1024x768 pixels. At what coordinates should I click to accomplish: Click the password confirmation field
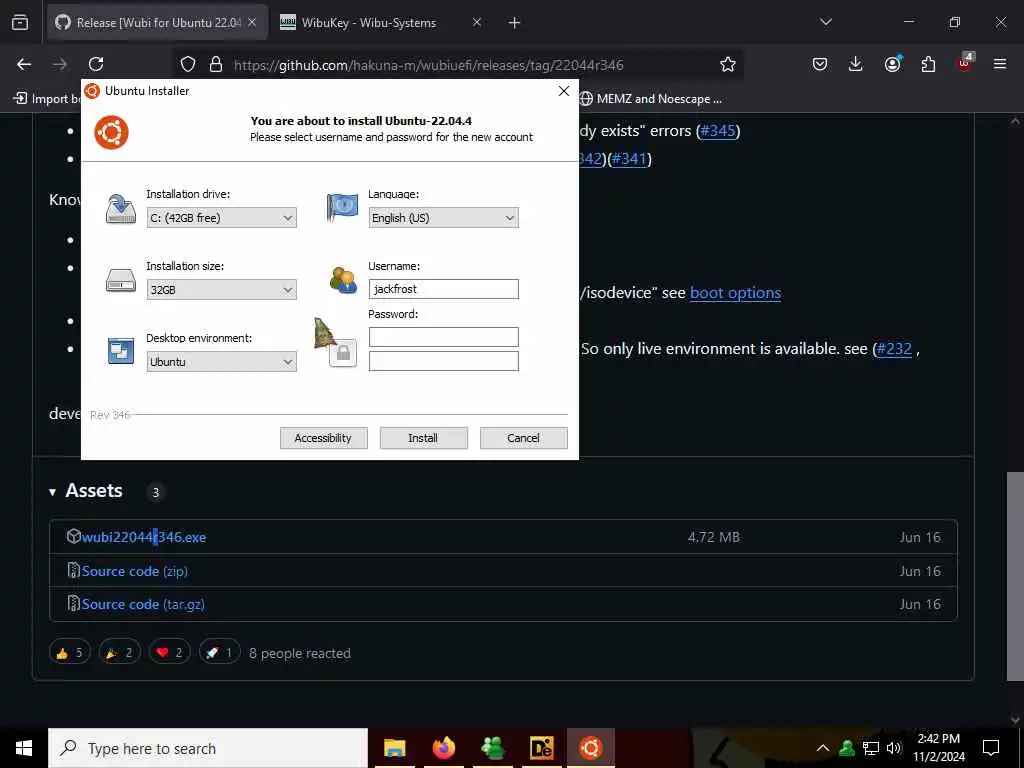pos(443,361)
